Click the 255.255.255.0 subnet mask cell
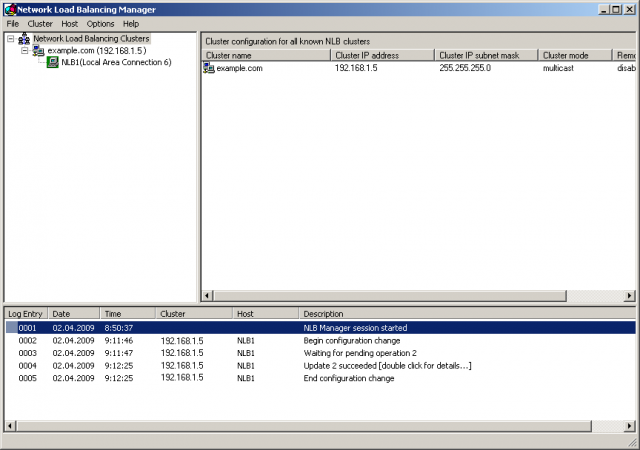The image size is (640, 450). pyautogui.click(x=465, y=68)
